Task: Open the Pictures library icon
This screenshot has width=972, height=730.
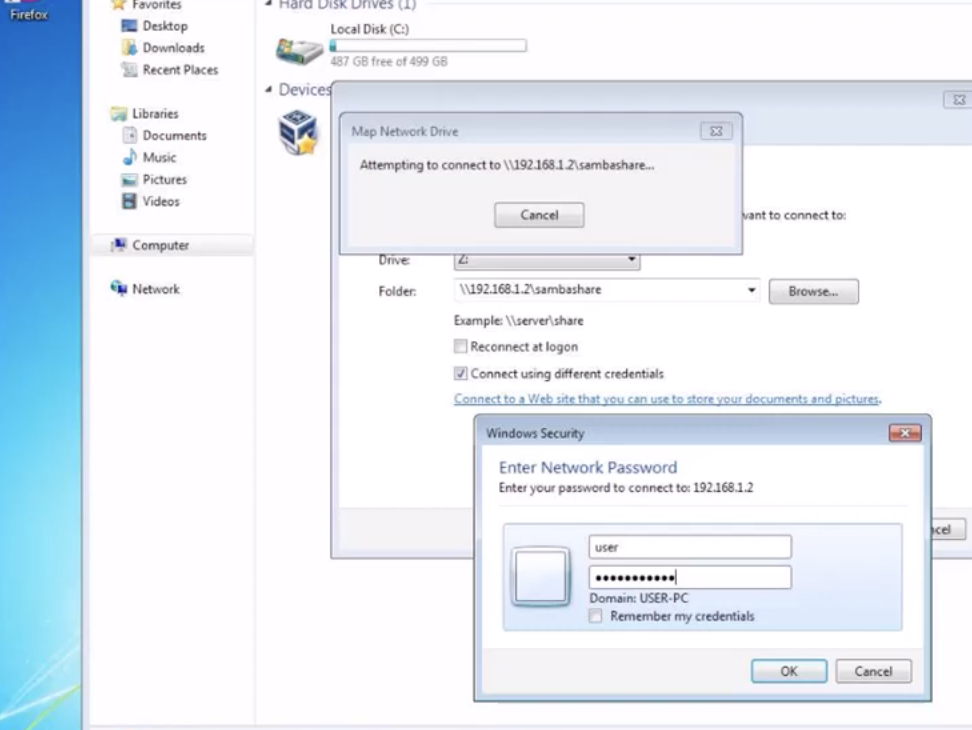Action: tap(129, 180)
